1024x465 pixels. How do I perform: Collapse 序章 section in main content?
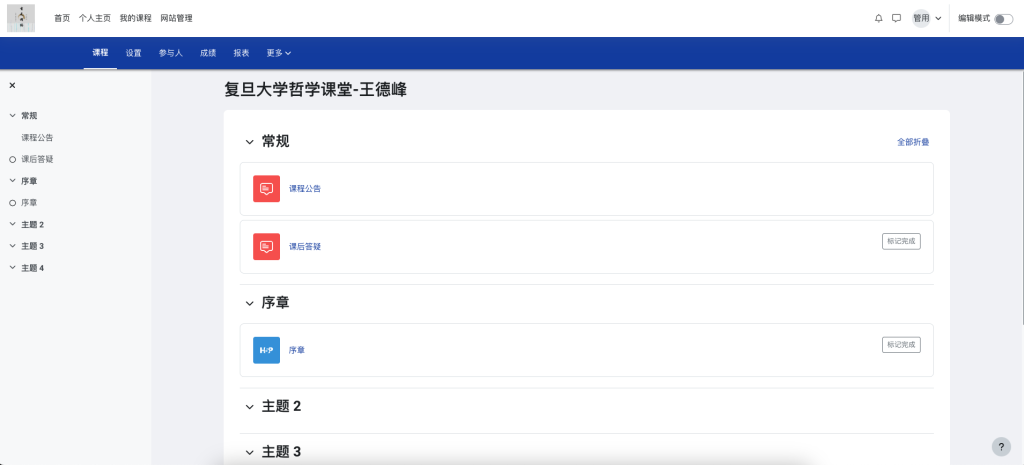tap(249, 303)
